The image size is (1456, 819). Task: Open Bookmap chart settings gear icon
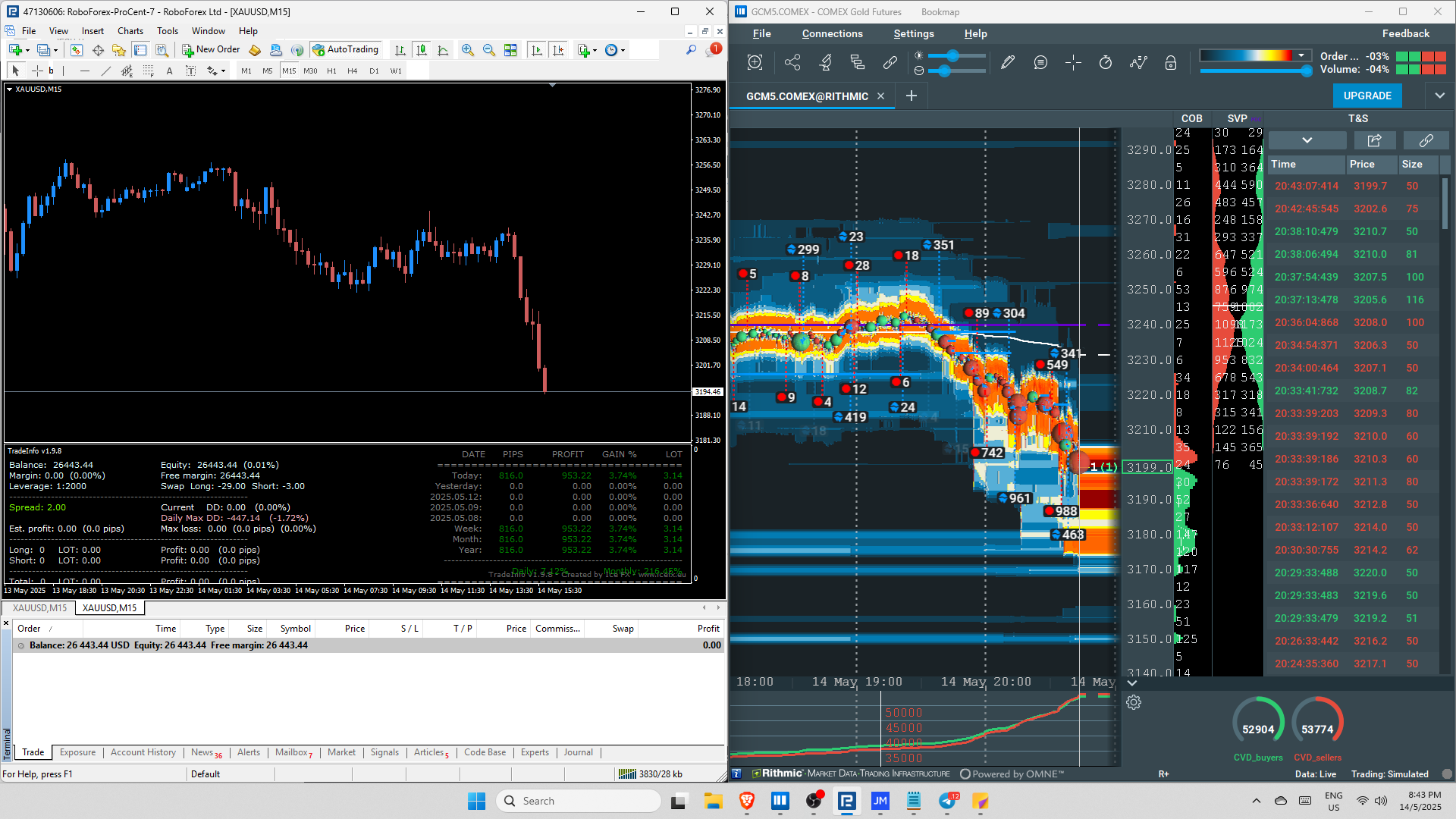click(x=1134, y=702)
